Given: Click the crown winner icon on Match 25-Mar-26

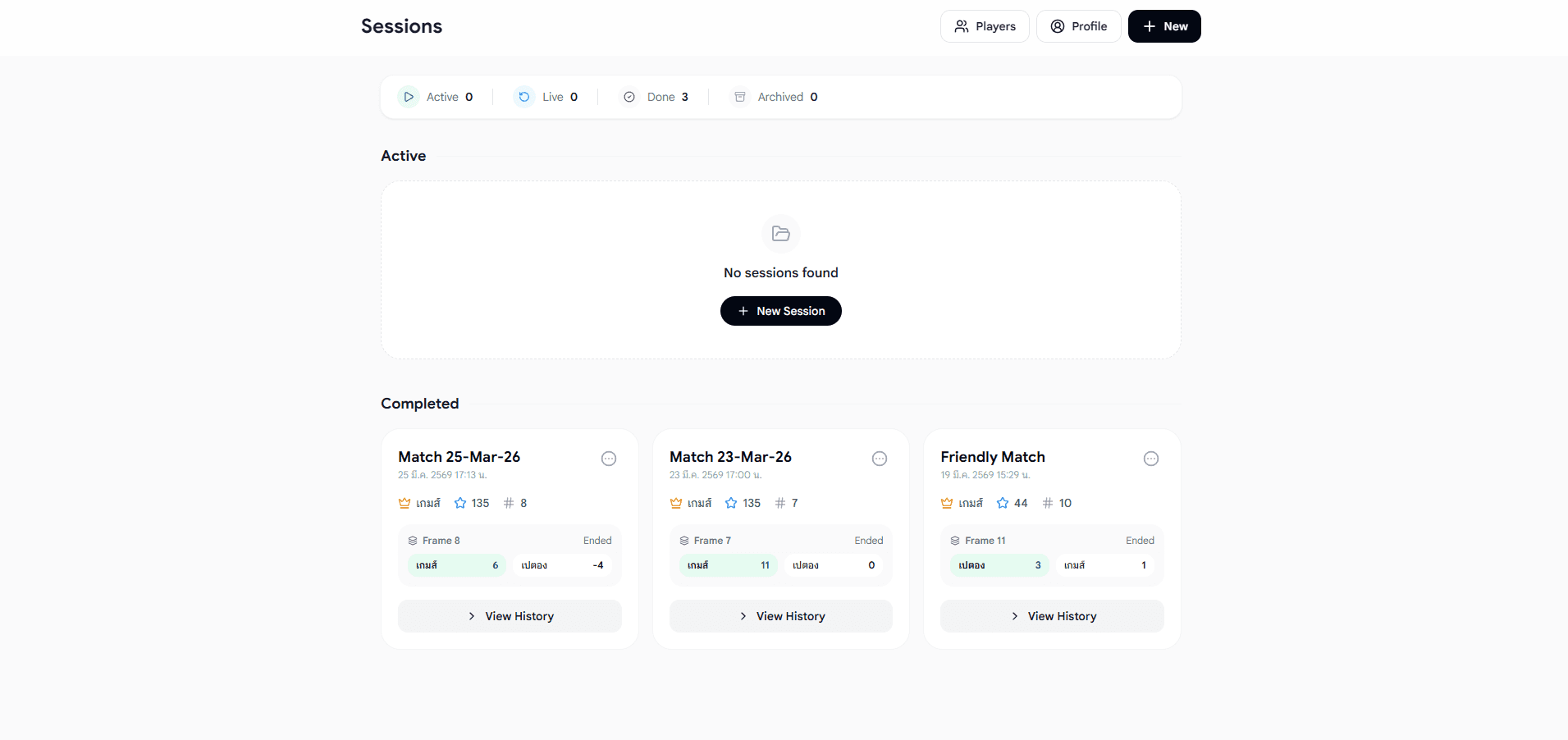Looking at the screenshot, I should coord(405,503).
